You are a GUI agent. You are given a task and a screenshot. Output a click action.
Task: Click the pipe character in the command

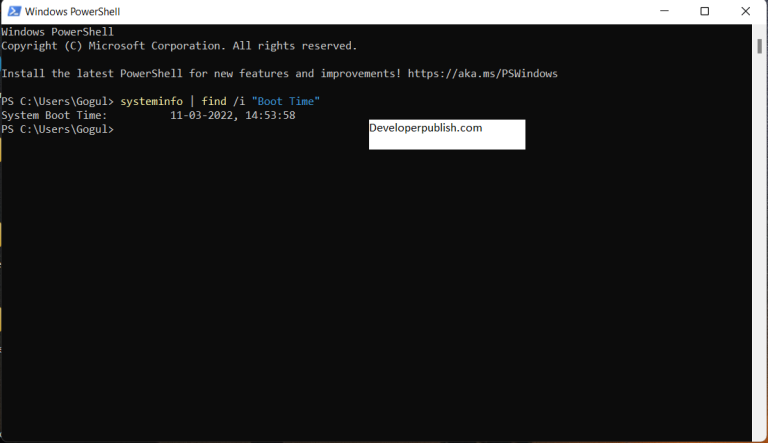191,102
